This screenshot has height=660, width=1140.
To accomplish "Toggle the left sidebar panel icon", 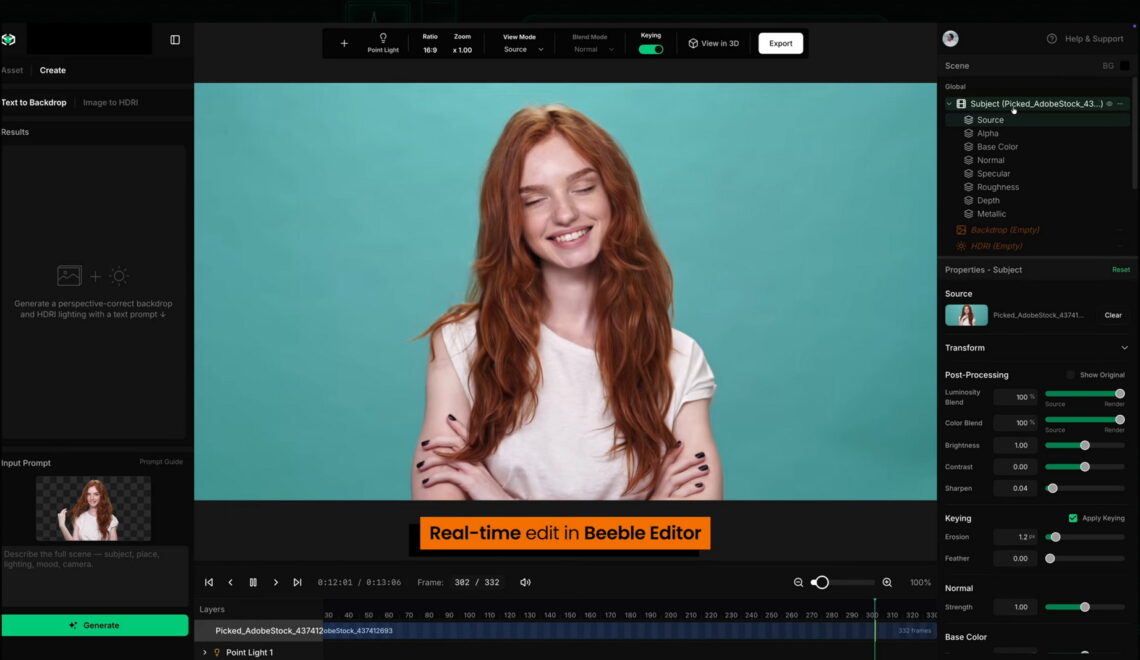I will (x=175, y=40).
